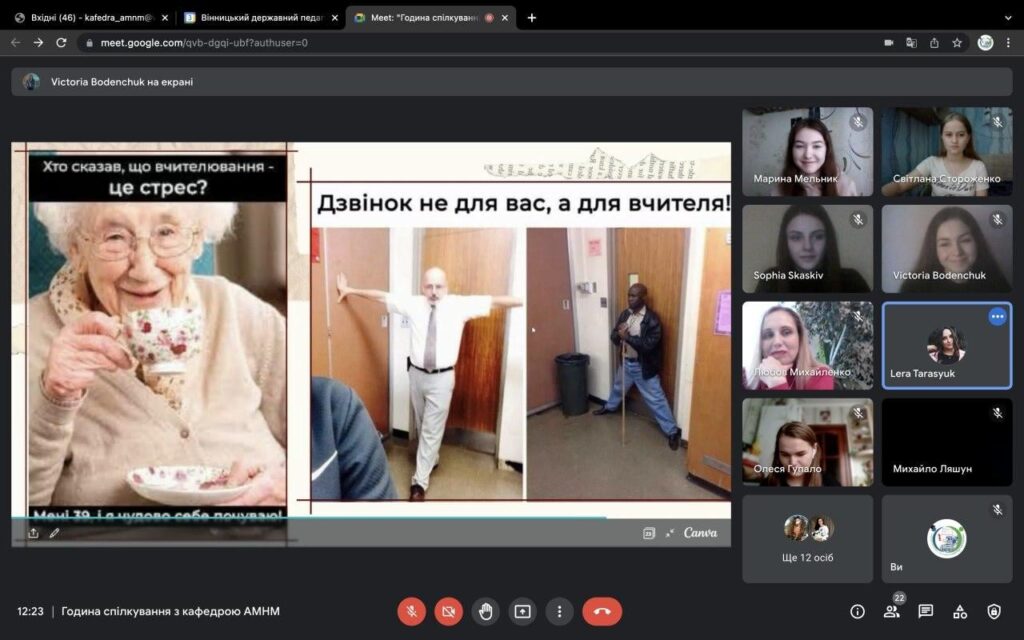Switch to the Вхідні (46) mail tab
This screenshot has width=1024, height=640.
click(x=90, y=18)
